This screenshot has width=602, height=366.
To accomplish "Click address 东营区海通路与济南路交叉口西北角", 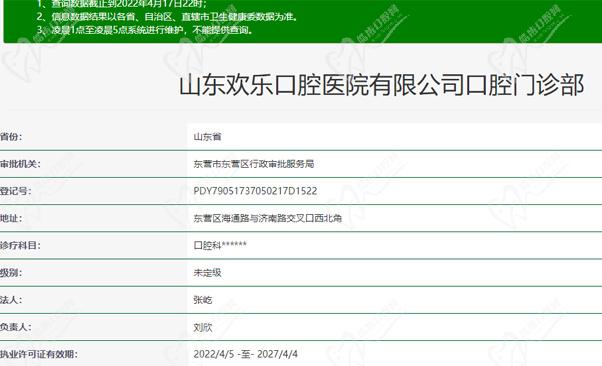I will pyautogui.click(x=268, y=218).
